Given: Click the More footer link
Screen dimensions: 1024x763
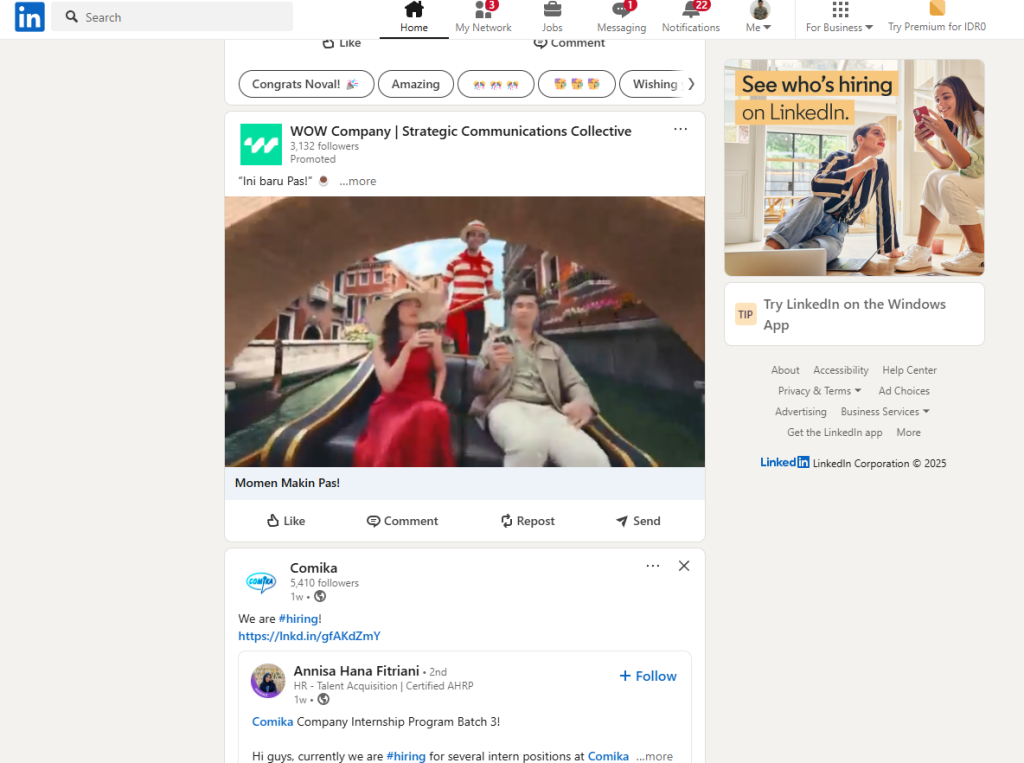Looking at the screenshot, I should click(908, 433).
